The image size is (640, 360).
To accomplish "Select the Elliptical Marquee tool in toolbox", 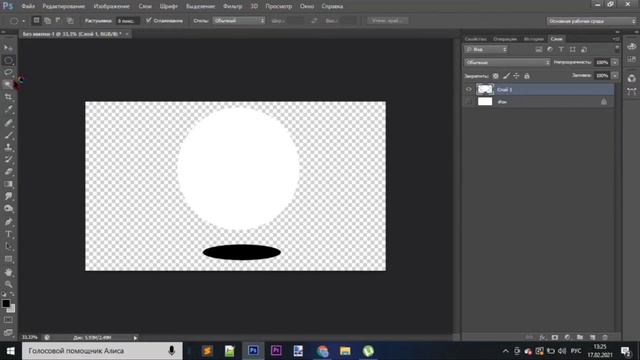I will pos(8,60).
